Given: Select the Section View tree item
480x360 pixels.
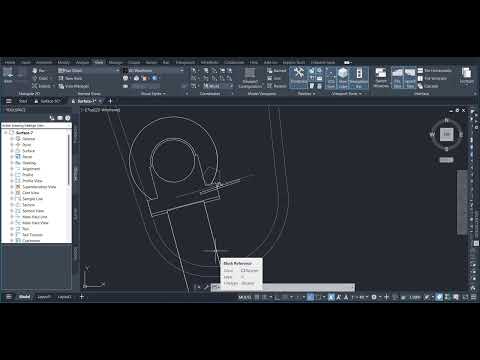Looking at the screenshot, I should click(33, 211).
